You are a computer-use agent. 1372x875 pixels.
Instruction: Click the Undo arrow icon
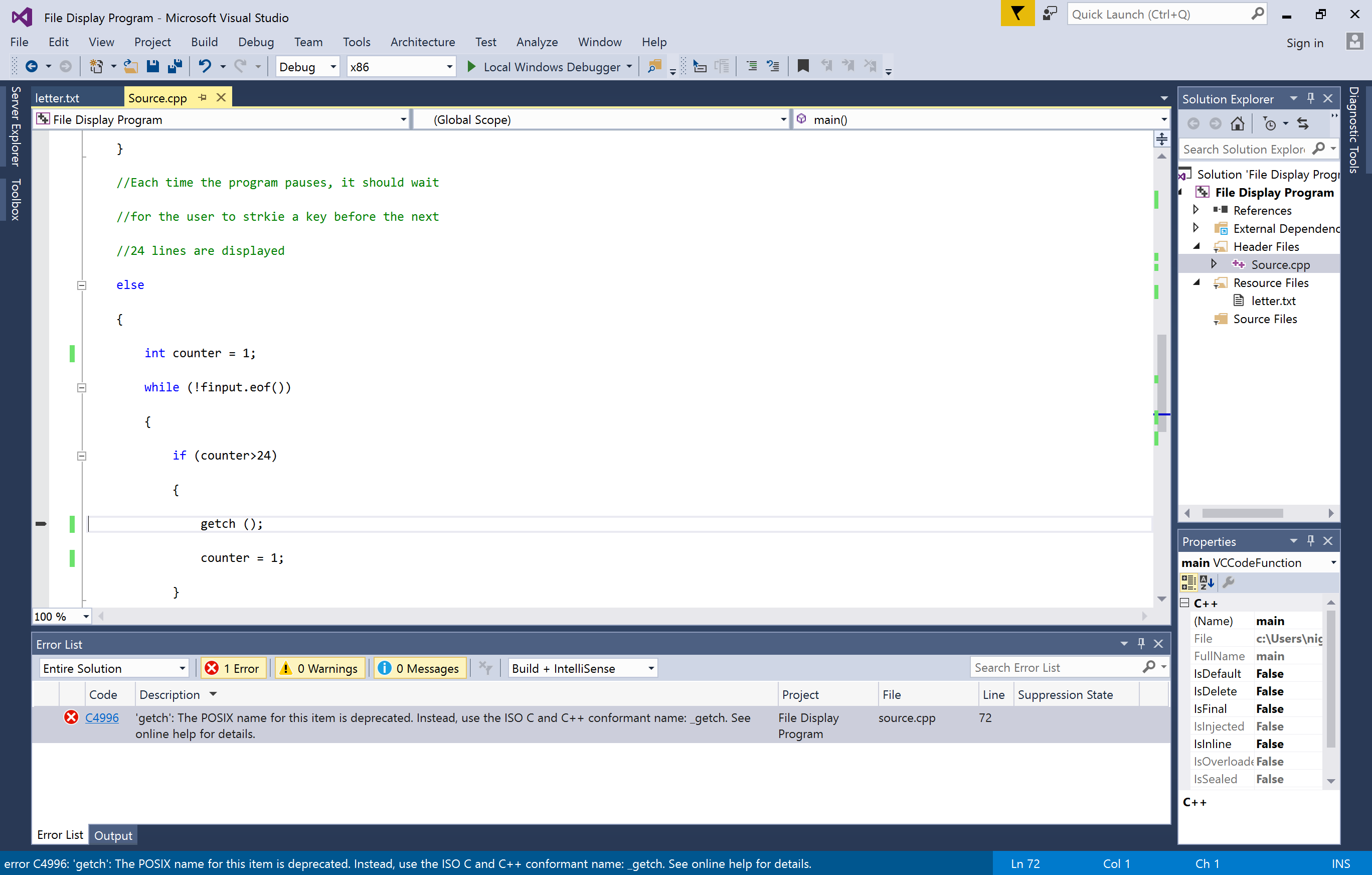pos(205,67)
